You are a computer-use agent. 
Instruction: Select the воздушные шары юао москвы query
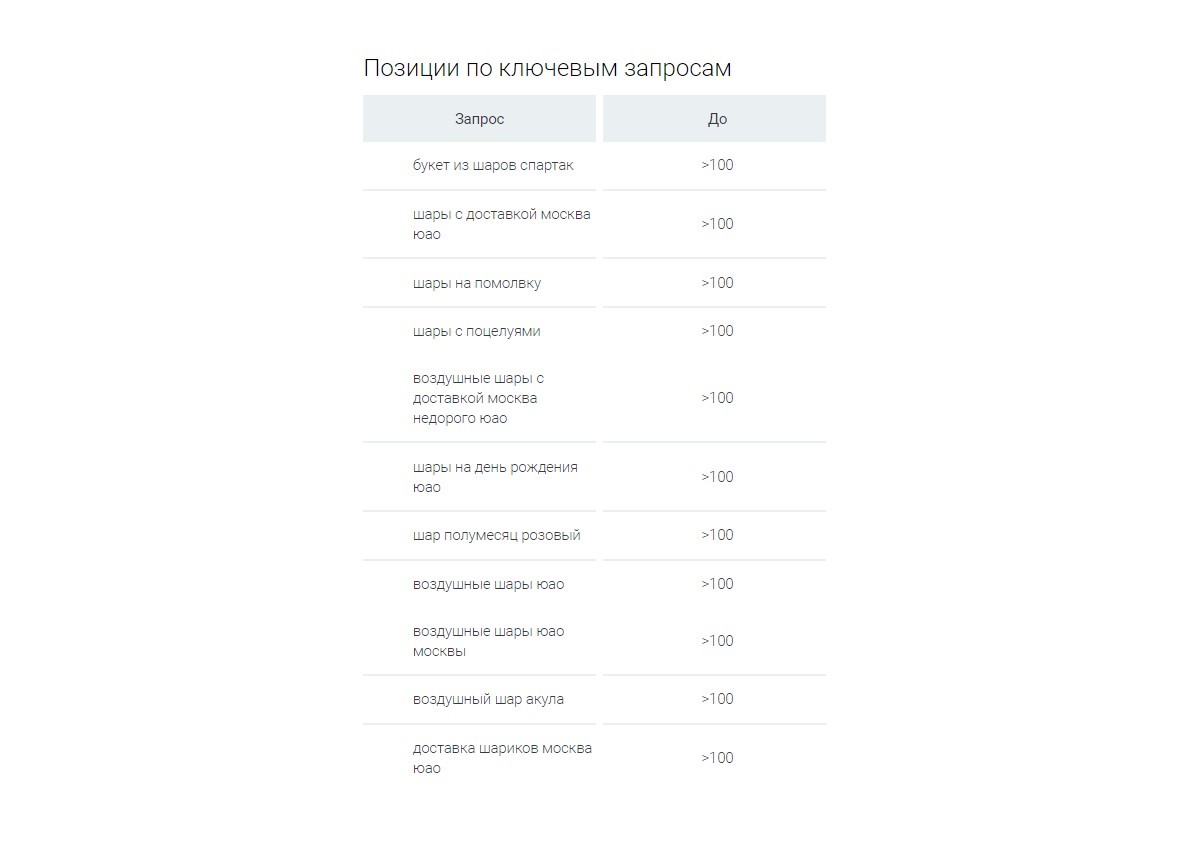tap(488, 641)
